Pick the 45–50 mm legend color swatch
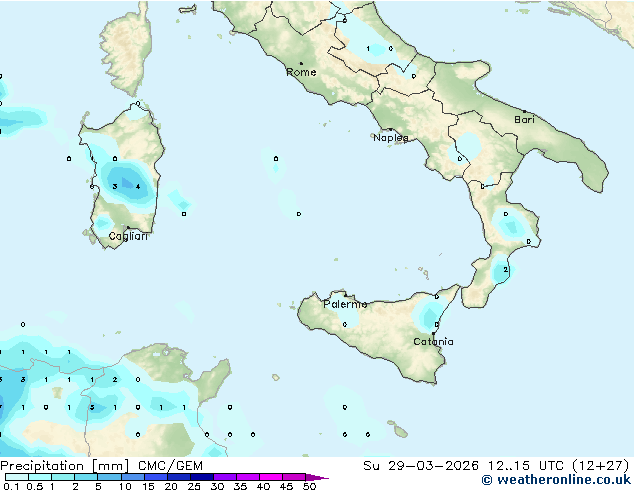The height and width of the screenshot is (490, 634). [x=294, y=477]
